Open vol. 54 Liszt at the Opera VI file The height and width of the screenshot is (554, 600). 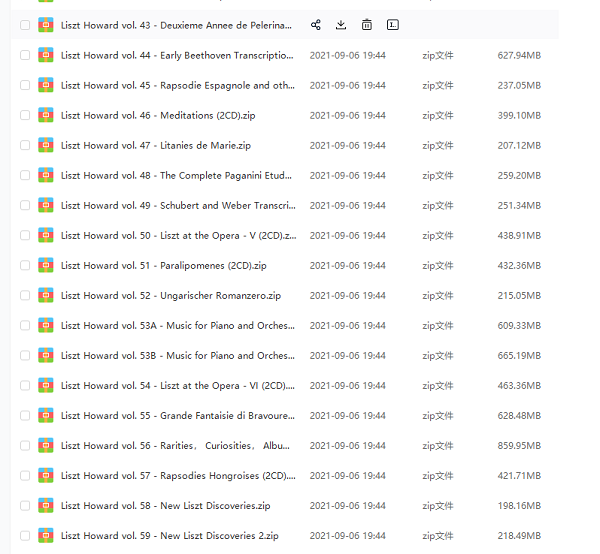click(x=178, y=386)
